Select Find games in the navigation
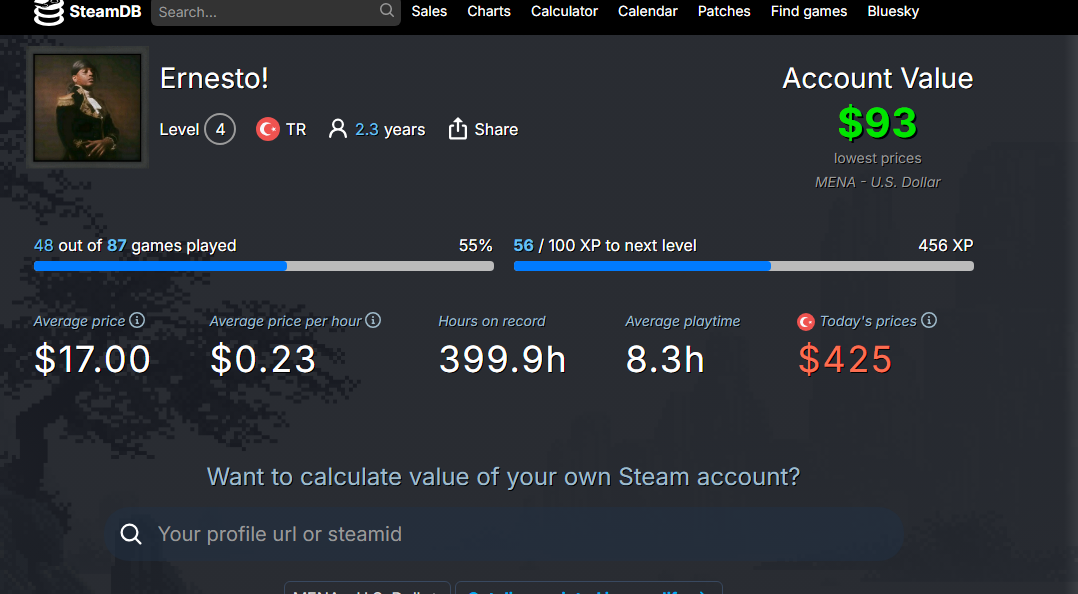 tap(808, 11)
